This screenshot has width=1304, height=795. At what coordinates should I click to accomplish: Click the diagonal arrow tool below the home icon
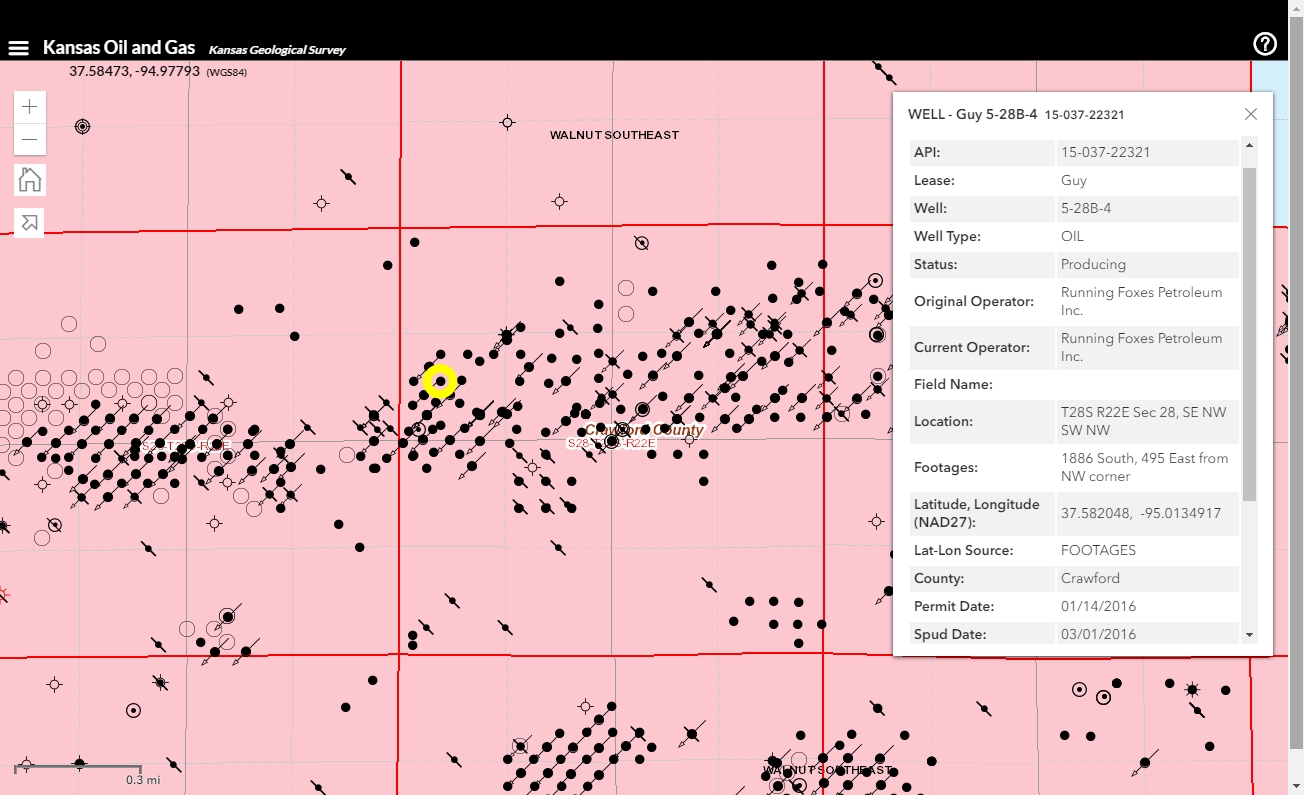coord(30,223)
